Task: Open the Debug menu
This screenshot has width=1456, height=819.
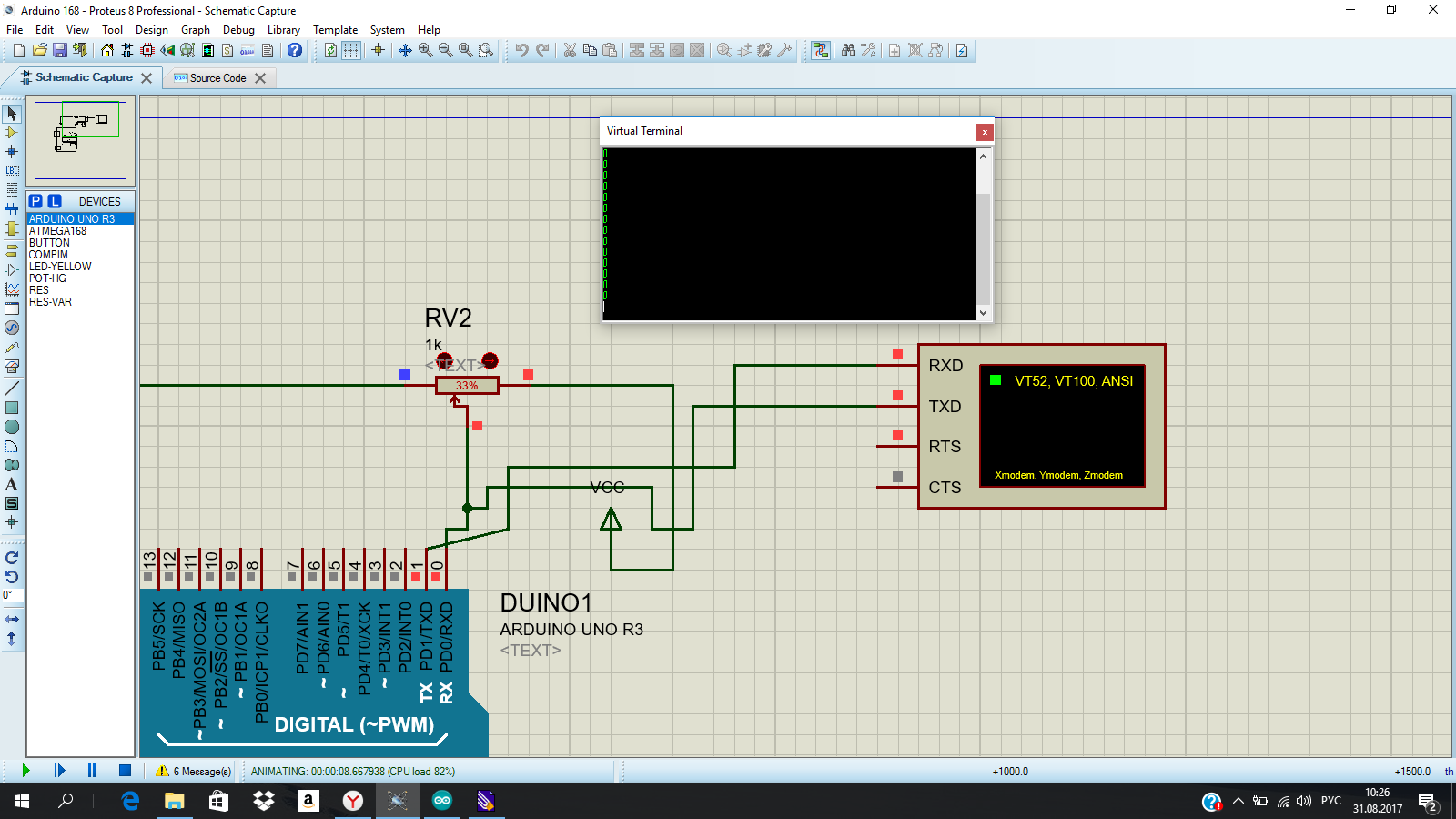Action: coord(238,30)
